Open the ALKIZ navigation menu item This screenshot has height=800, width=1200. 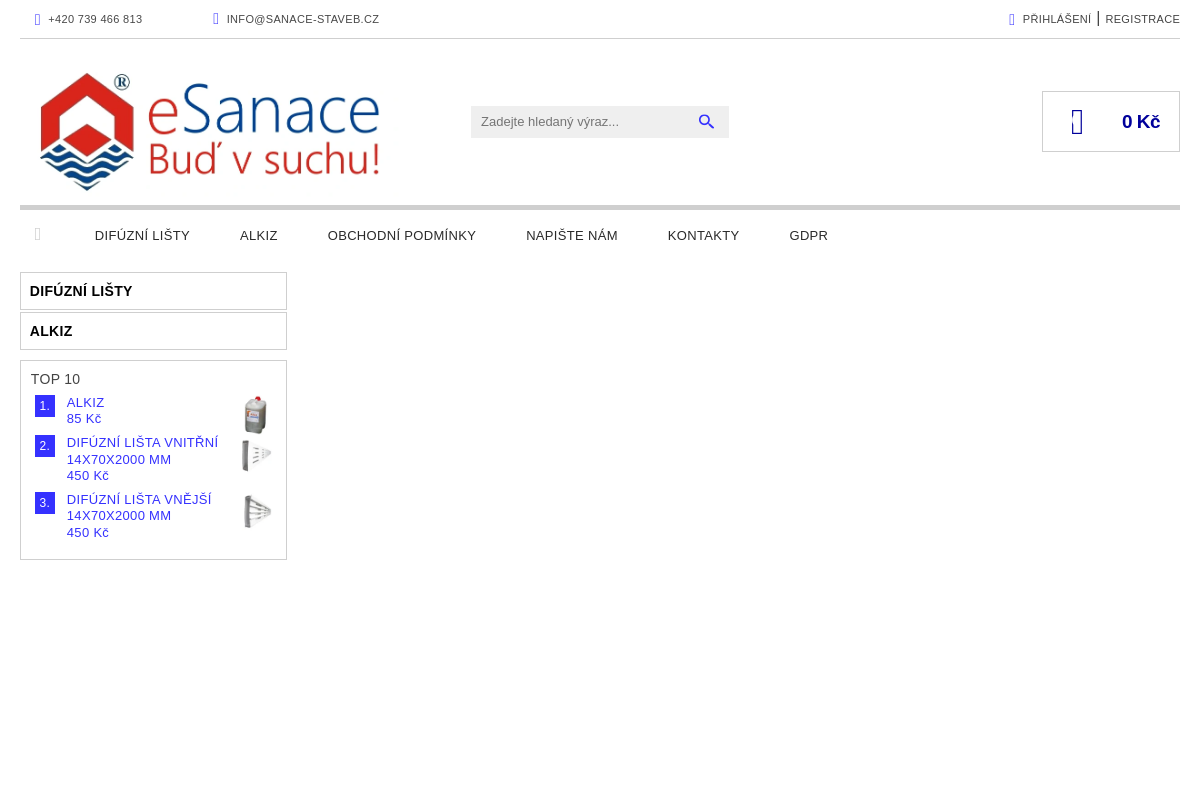[259, 236]
